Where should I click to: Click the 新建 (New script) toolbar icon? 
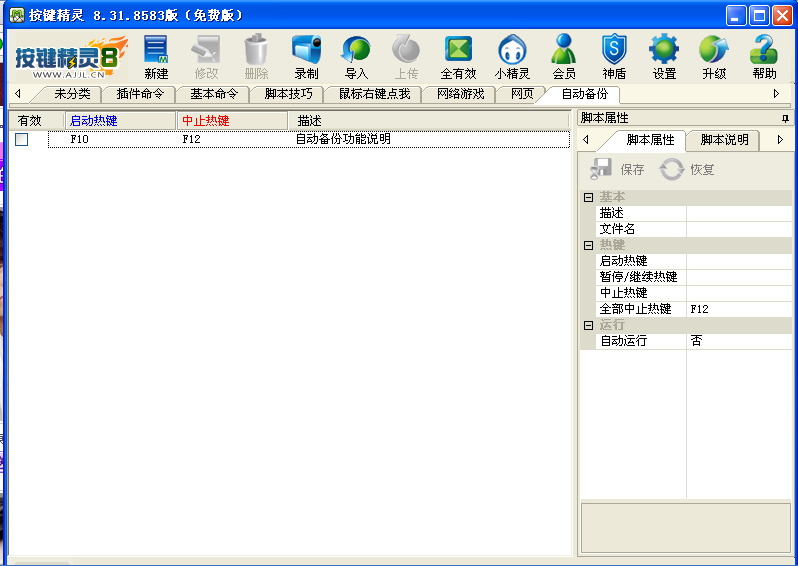pos(156,57)
